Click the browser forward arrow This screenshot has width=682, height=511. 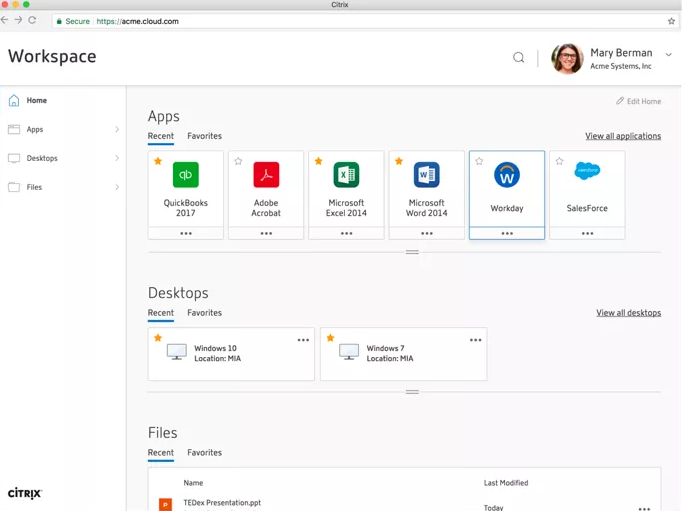point(18,20)
